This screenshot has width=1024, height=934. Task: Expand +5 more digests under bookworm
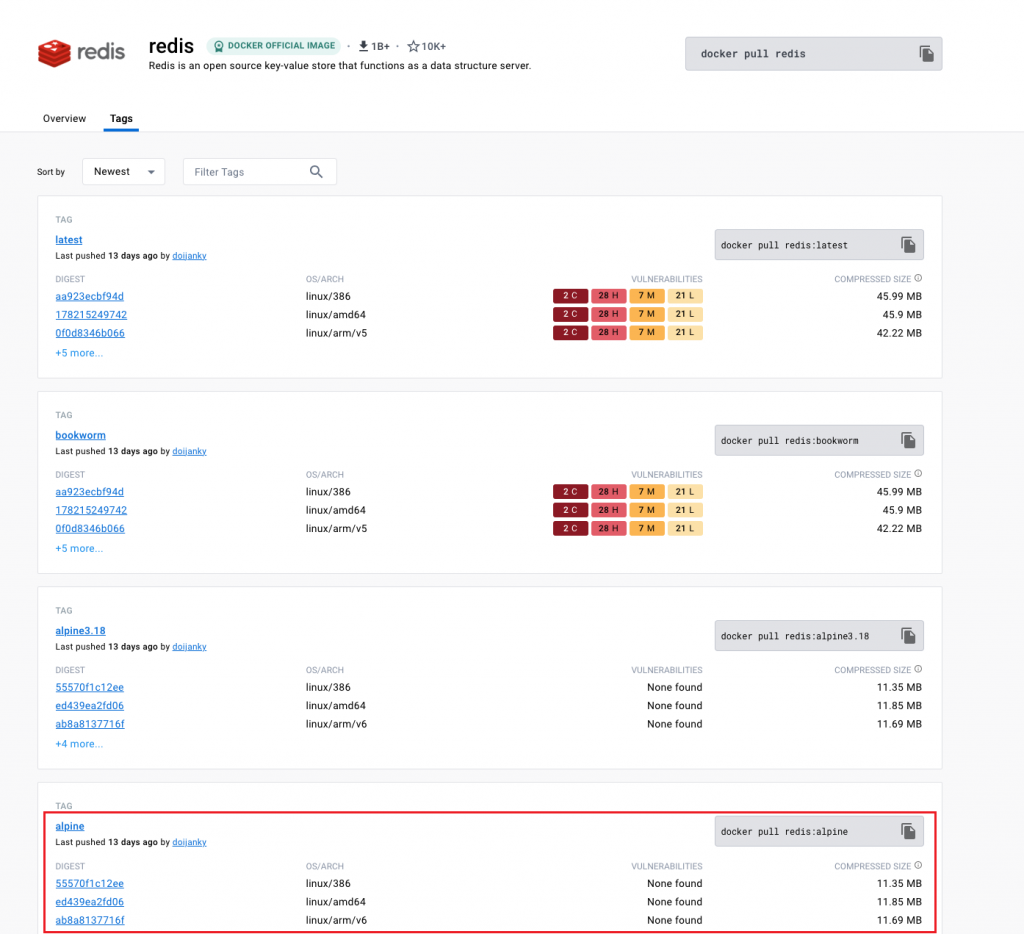point(79,548)
